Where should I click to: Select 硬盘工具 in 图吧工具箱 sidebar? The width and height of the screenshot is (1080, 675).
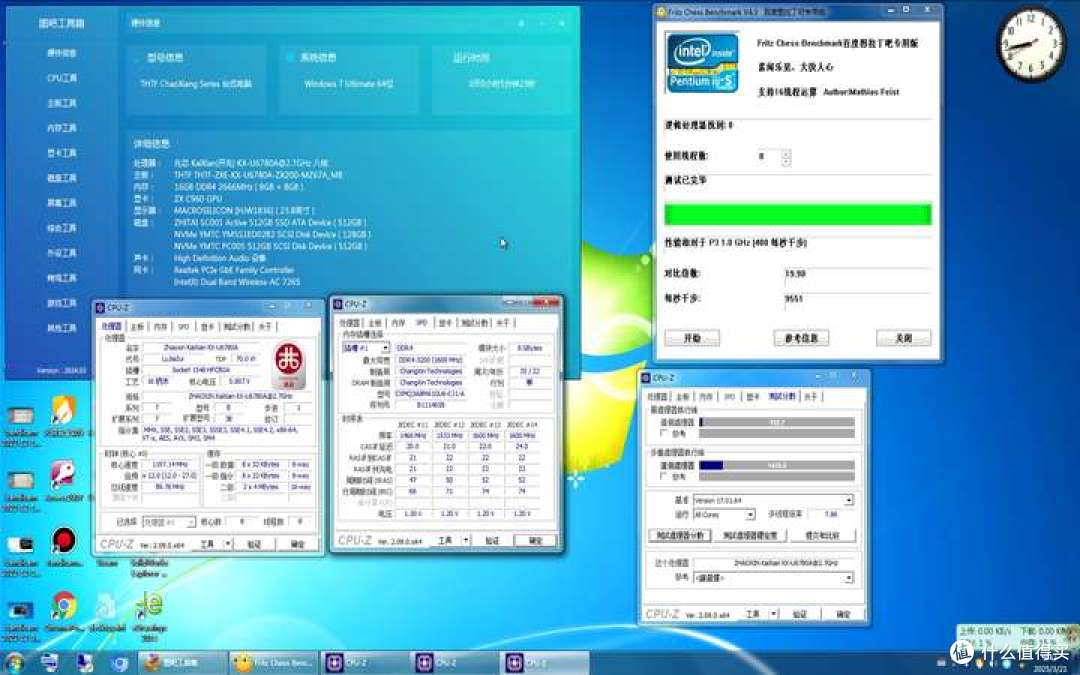click(x=62, y=178)
